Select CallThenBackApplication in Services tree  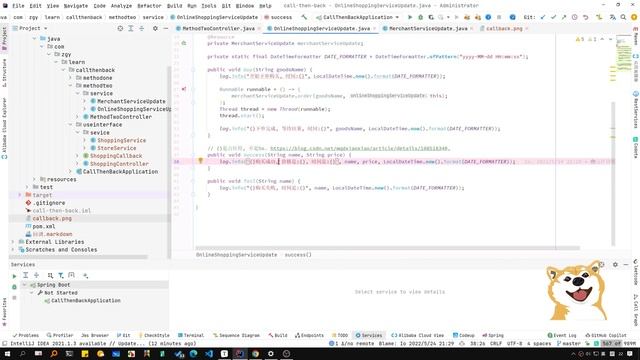86,300
